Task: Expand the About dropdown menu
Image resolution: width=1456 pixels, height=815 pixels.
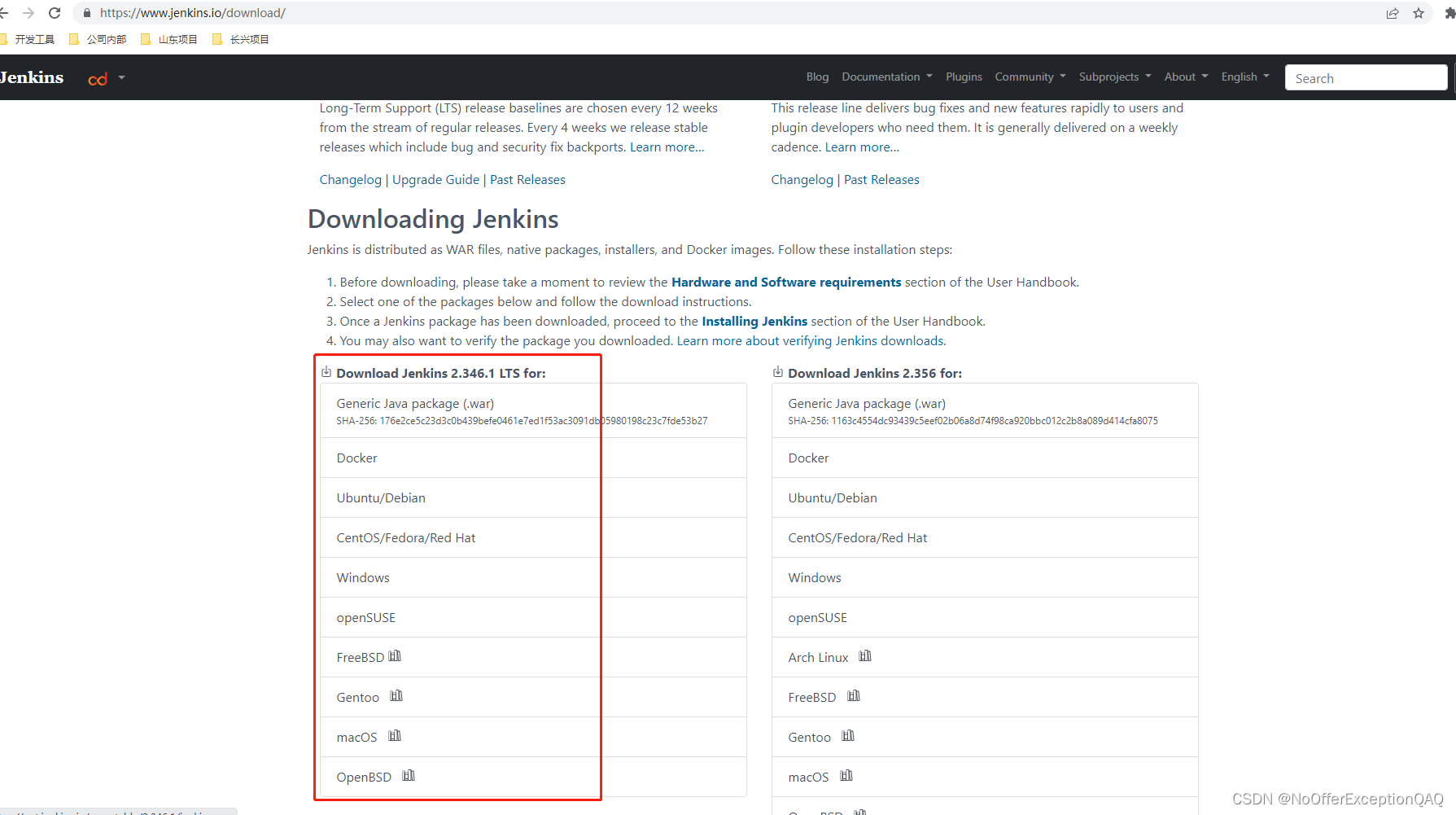Action: pyautogui.click(x=1186, y=77)
